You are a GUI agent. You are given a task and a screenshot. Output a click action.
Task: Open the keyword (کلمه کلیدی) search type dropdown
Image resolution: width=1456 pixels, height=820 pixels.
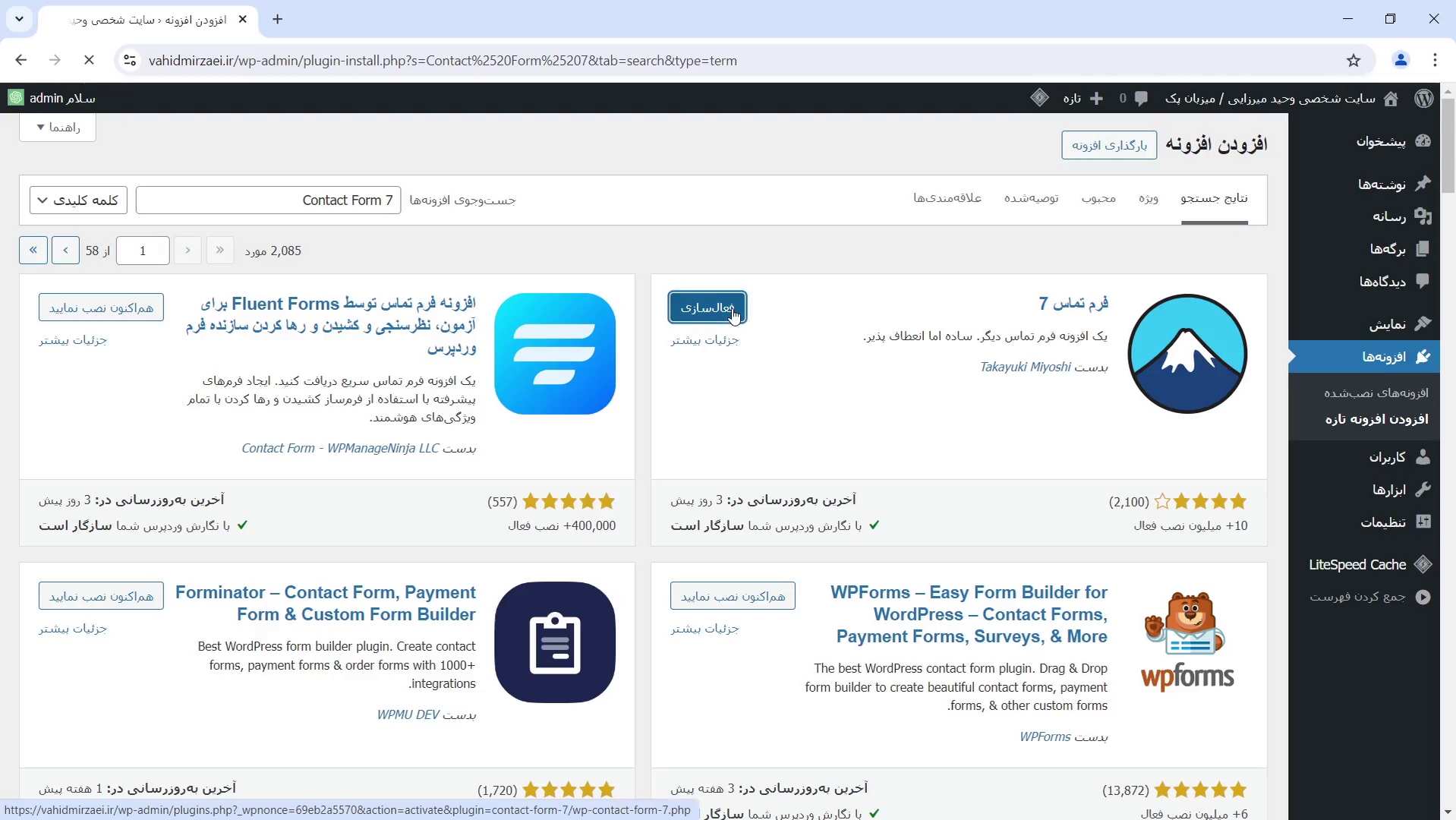click(x=79, y=200)
